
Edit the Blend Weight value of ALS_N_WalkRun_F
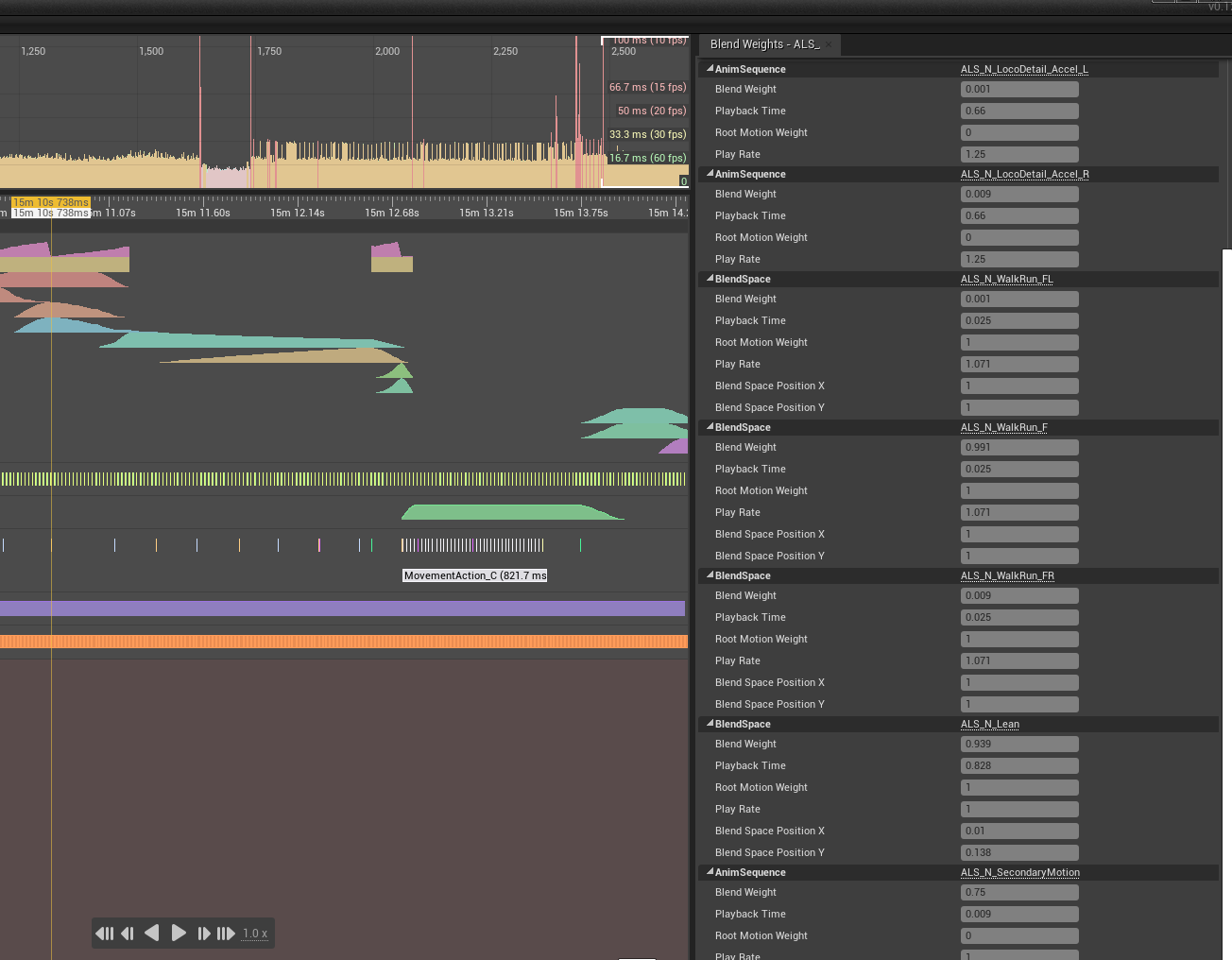[x=1019, y=447]
